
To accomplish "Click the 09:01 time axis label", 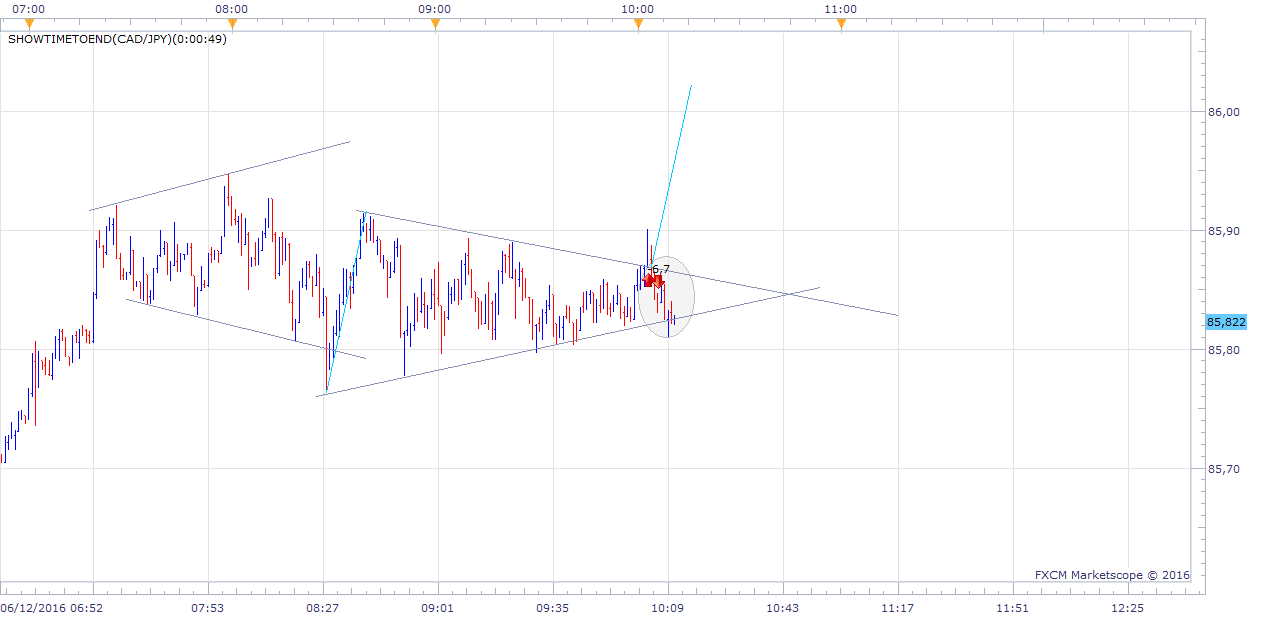I will pos(438,607).
